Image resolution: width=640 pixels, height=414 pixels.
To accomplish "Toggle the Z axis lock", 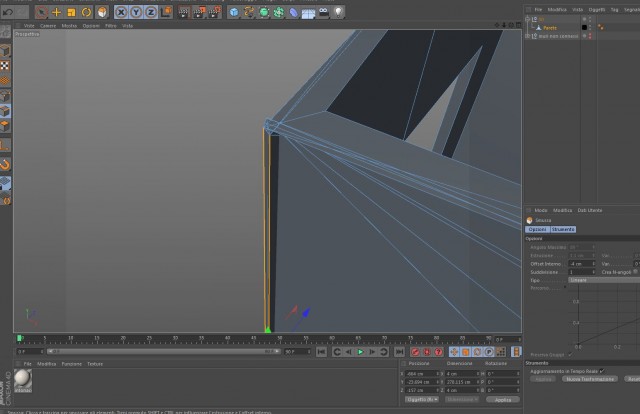I will point(151,13).
